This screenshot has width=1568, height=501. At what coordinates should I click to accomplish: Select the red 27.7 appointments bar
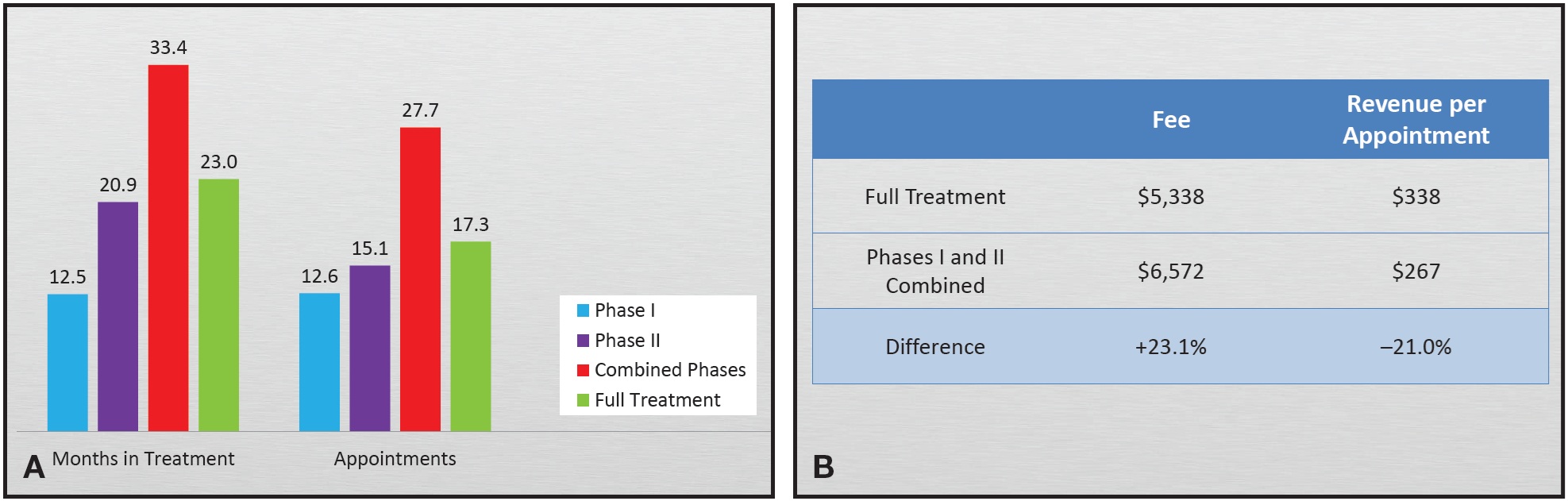[x=420, y=279]
